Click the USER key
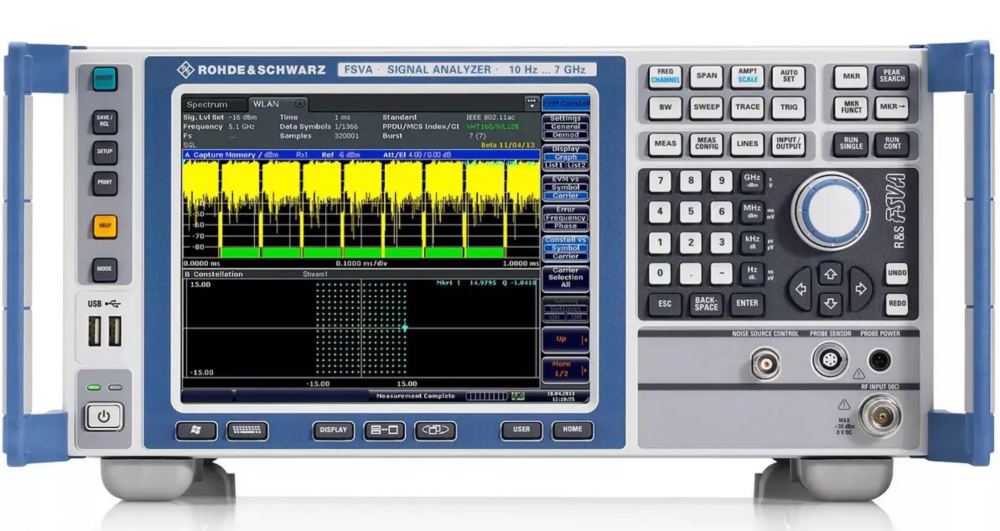The height and width of the screenshot is (531, 1000). tap(521, 430)
